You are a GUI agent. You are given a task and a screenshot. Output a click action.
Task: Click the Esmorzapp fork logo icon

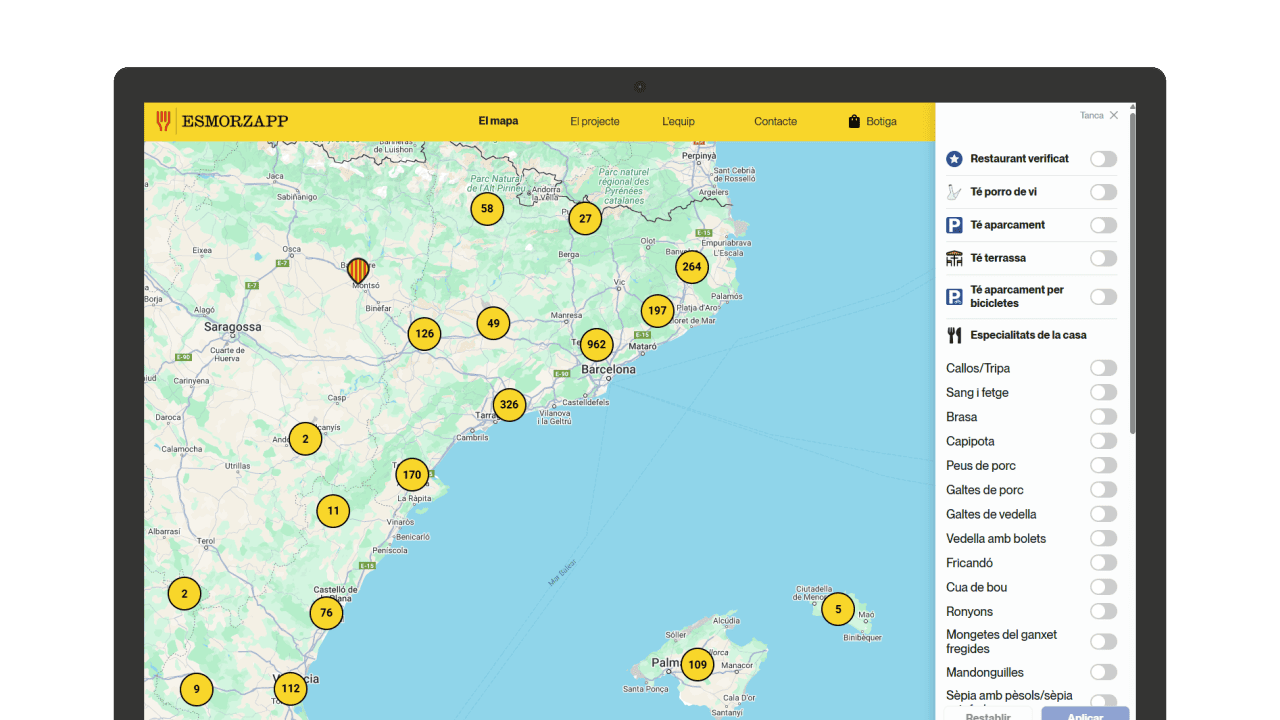pos(164,121)
